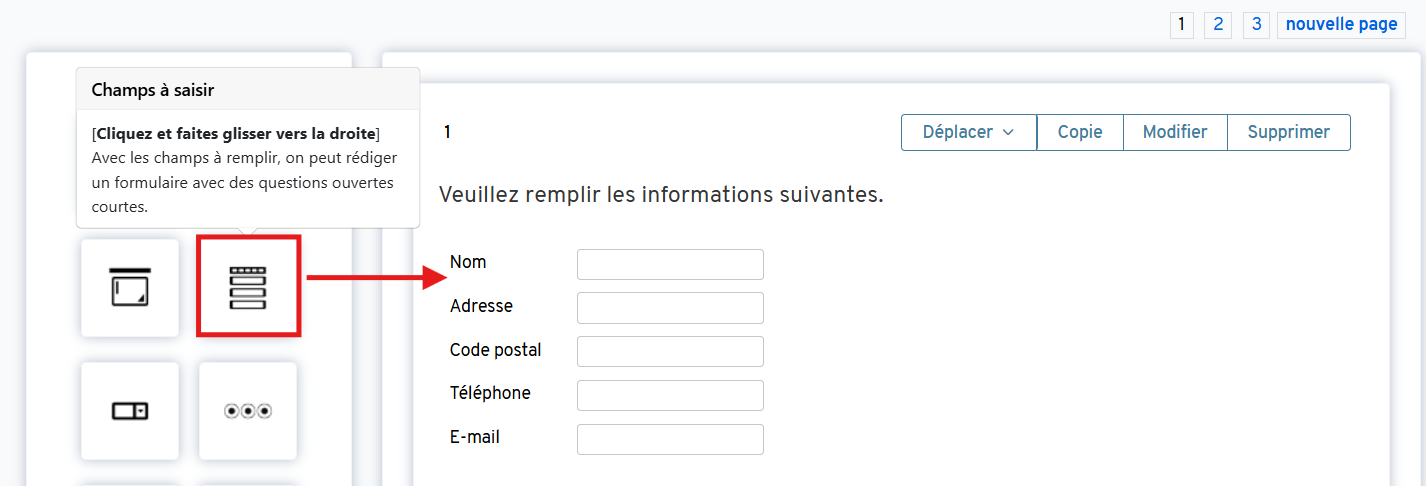
Task: Select the multi-line text area question icon
Action: [130, 288]
